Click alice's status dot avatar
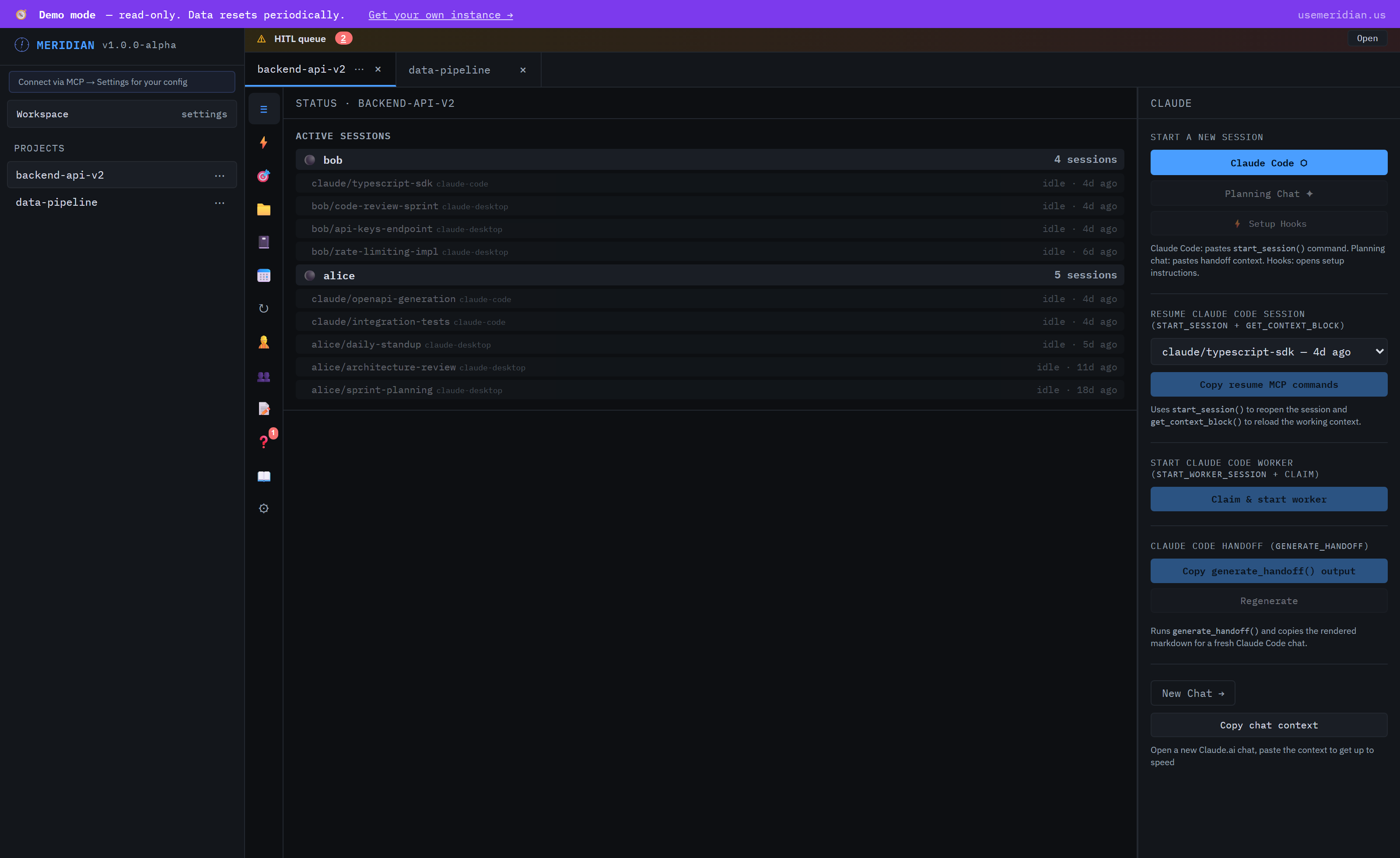The image size is (1400, 858). click(x=310, y=275)
